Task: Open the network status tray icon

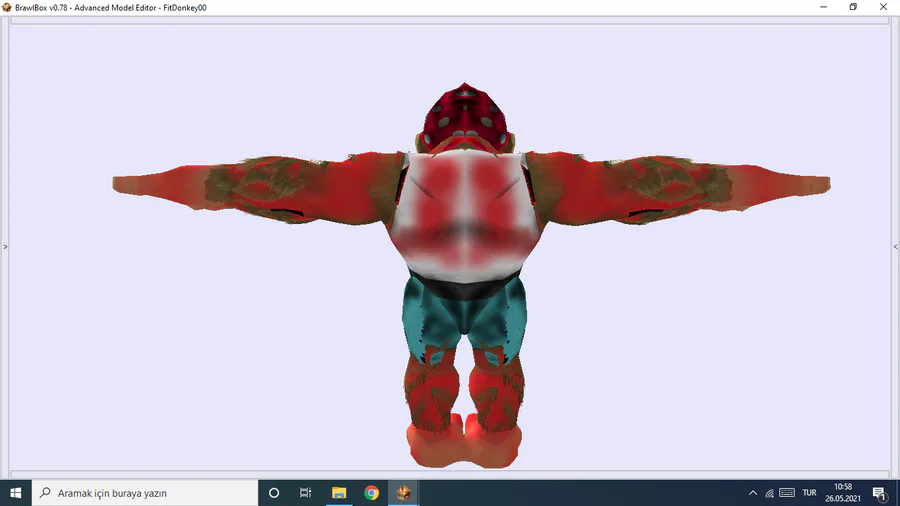Action: 769,493
